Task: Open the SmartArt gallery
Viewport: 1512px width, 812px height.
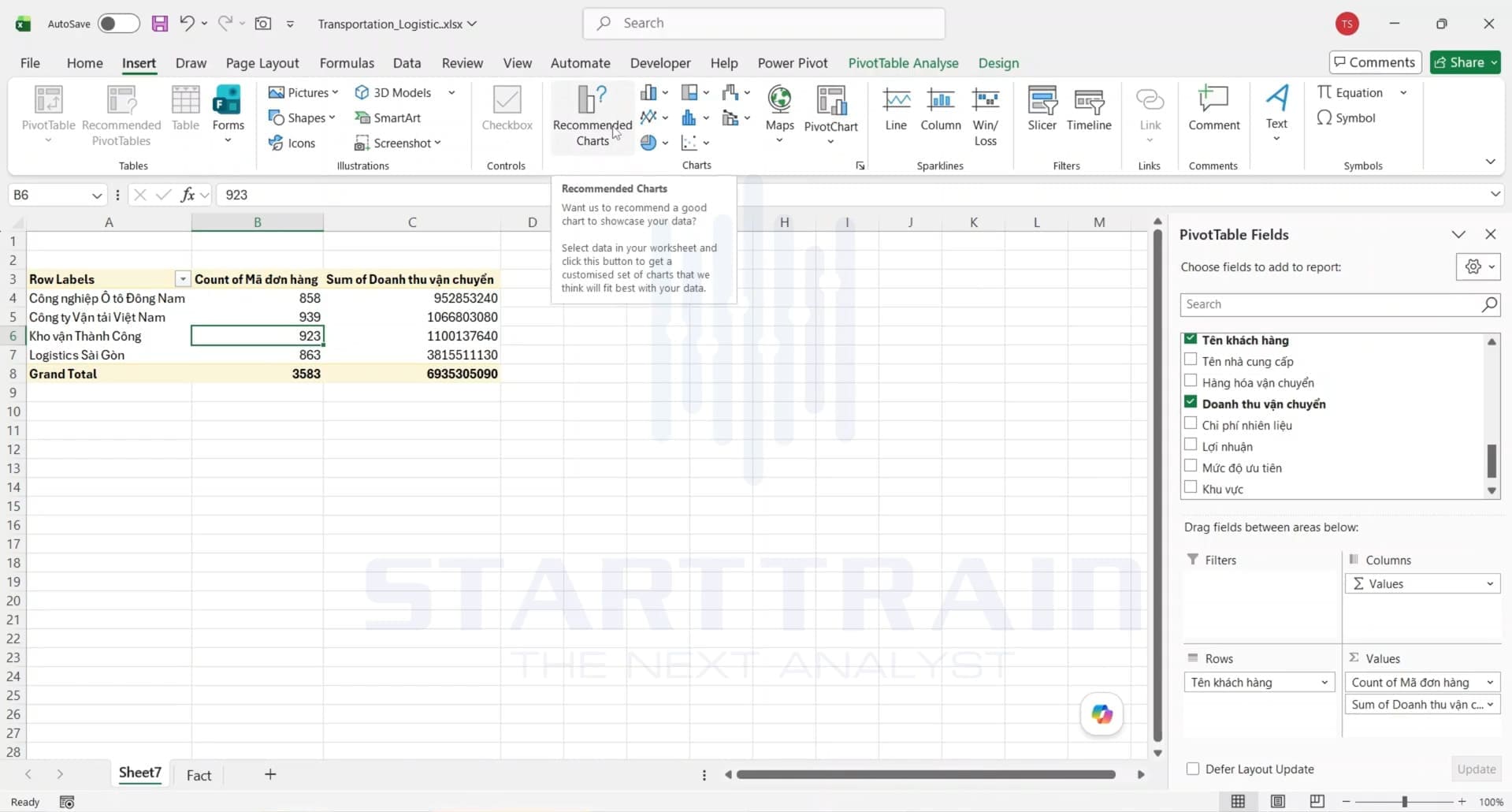Action: 388,117
